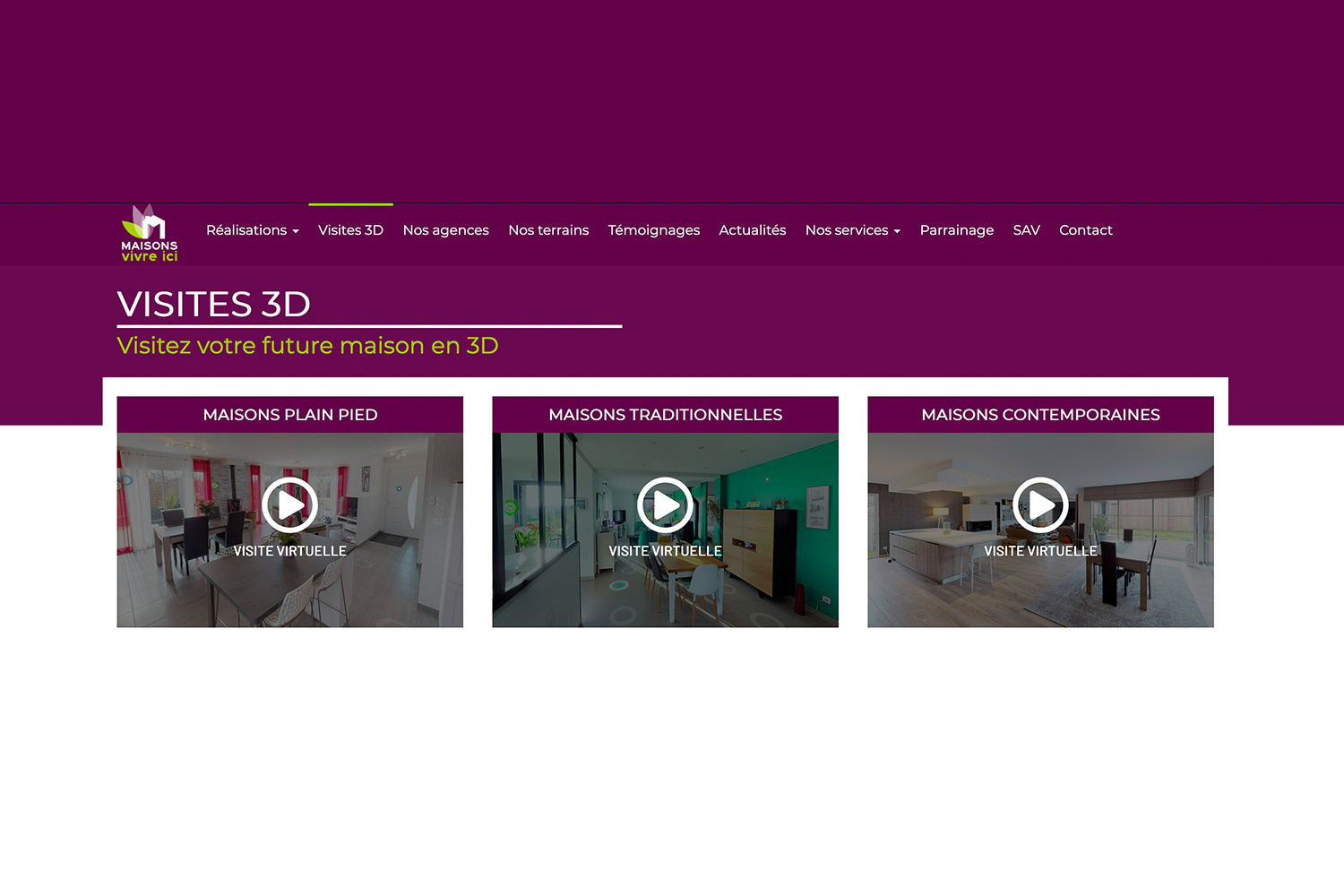Open the SAV page
This screenshot has width=1344, height=896.
tap(1026, 230)
